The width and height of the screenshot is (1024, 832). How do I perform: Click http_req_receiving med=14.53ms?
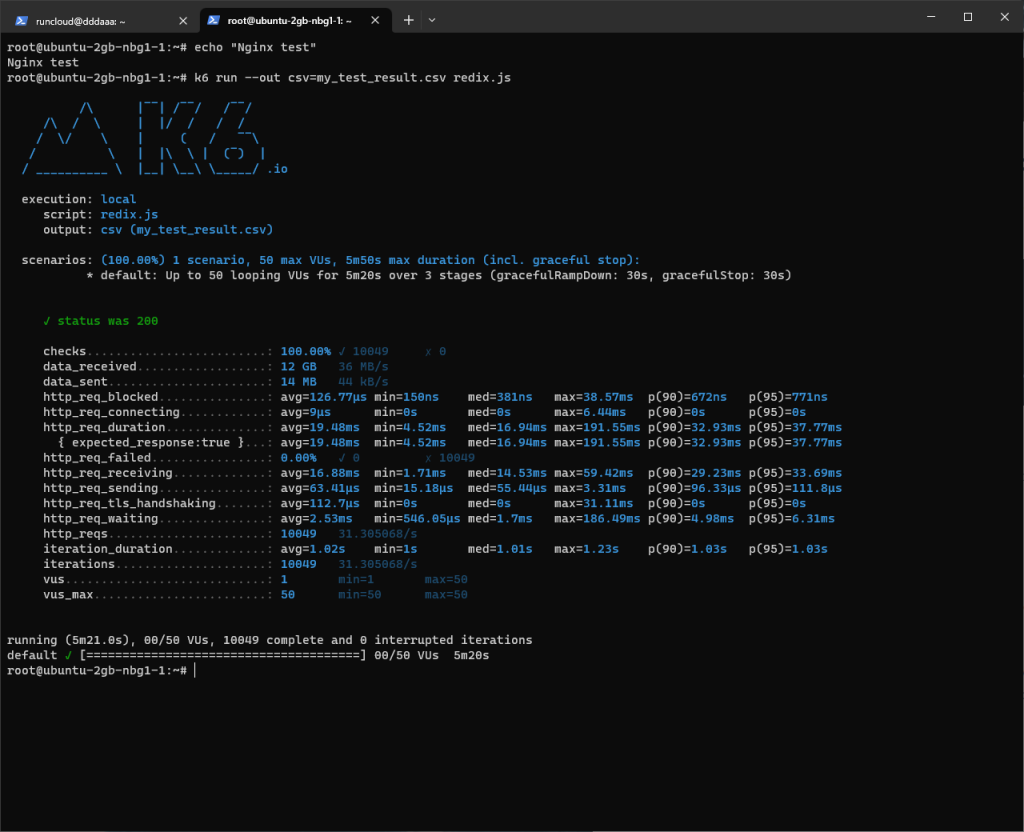tap(507, 473)
